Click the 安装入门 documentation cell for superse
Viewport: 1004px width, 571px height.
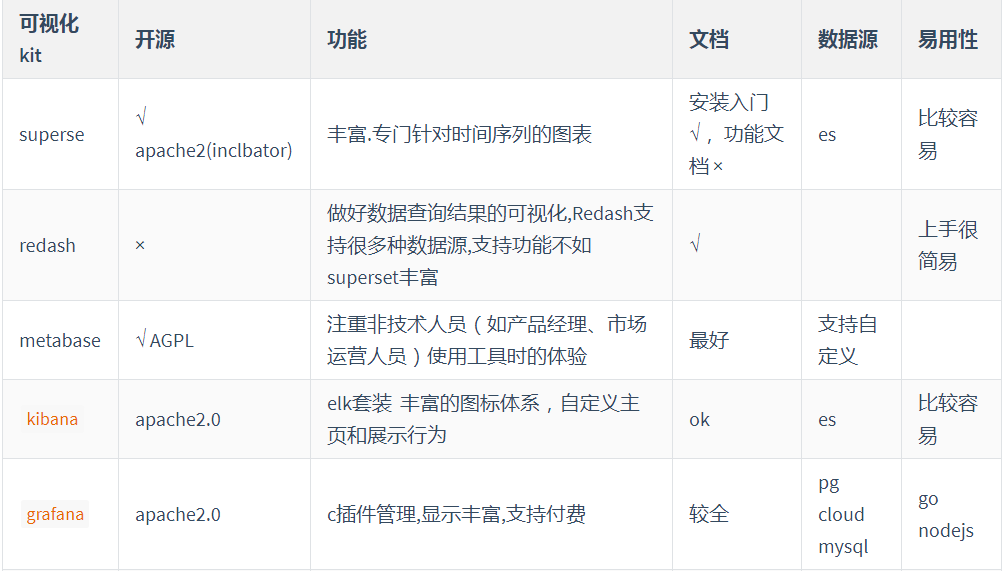pyautogui.click(x=736, y=134)
